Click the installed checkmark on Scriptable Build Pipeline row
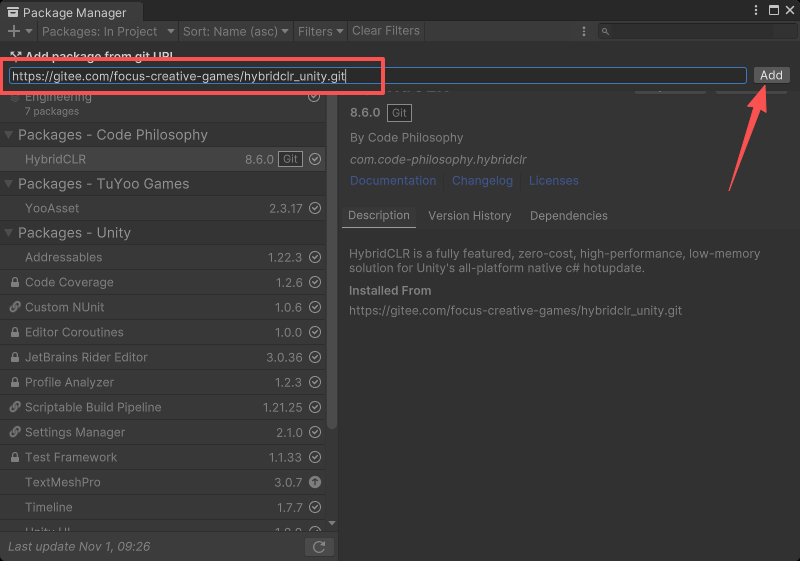 point(315,407)
